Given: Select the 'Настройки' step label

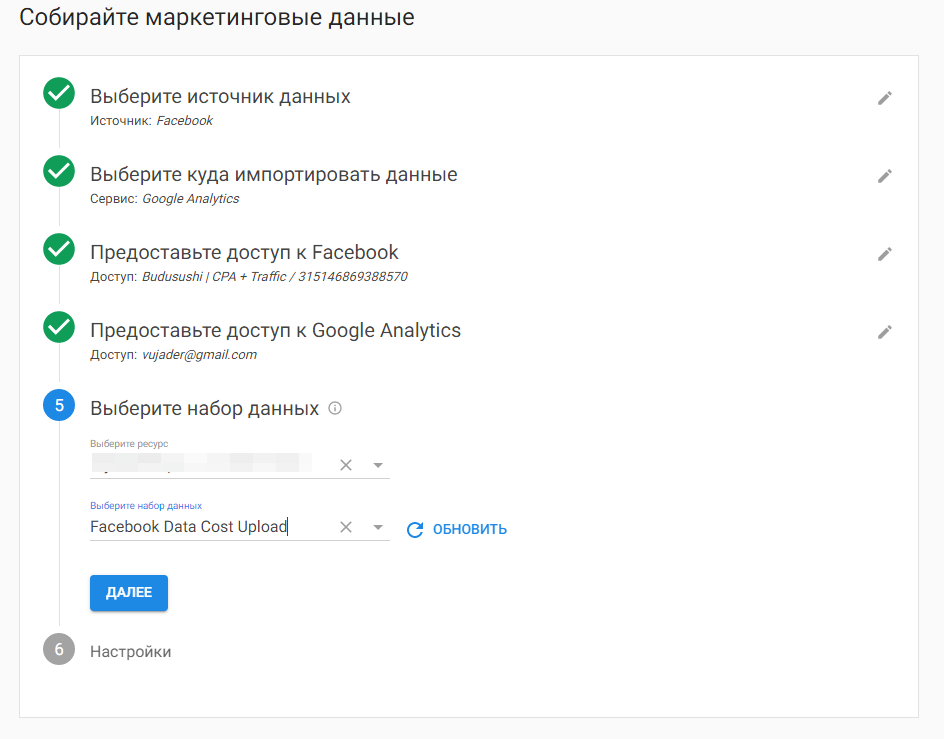Looking at the screenshot, I should click(131, 651).
